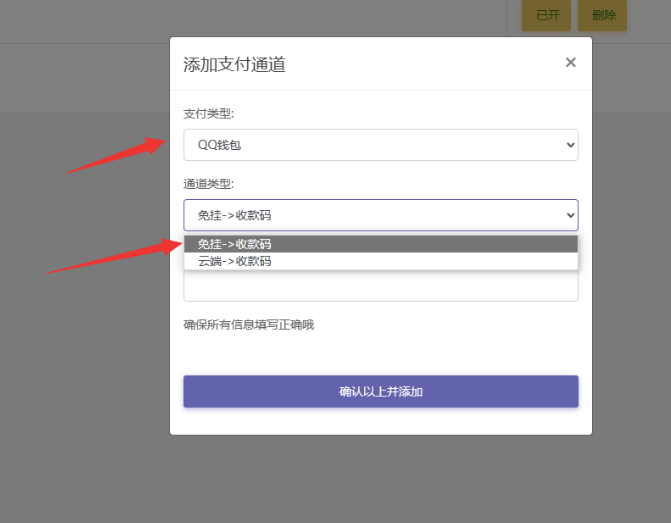
Task: Click the 通道类型 label
Action: [x=209, y=184]
